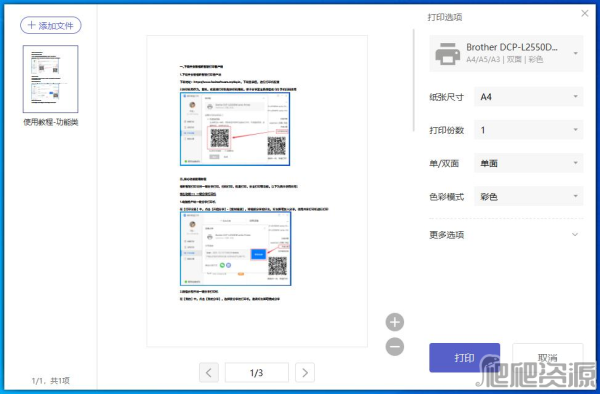Click the 纸张尺寸 label
600x394 pixels.
click(x=446, y=97)
